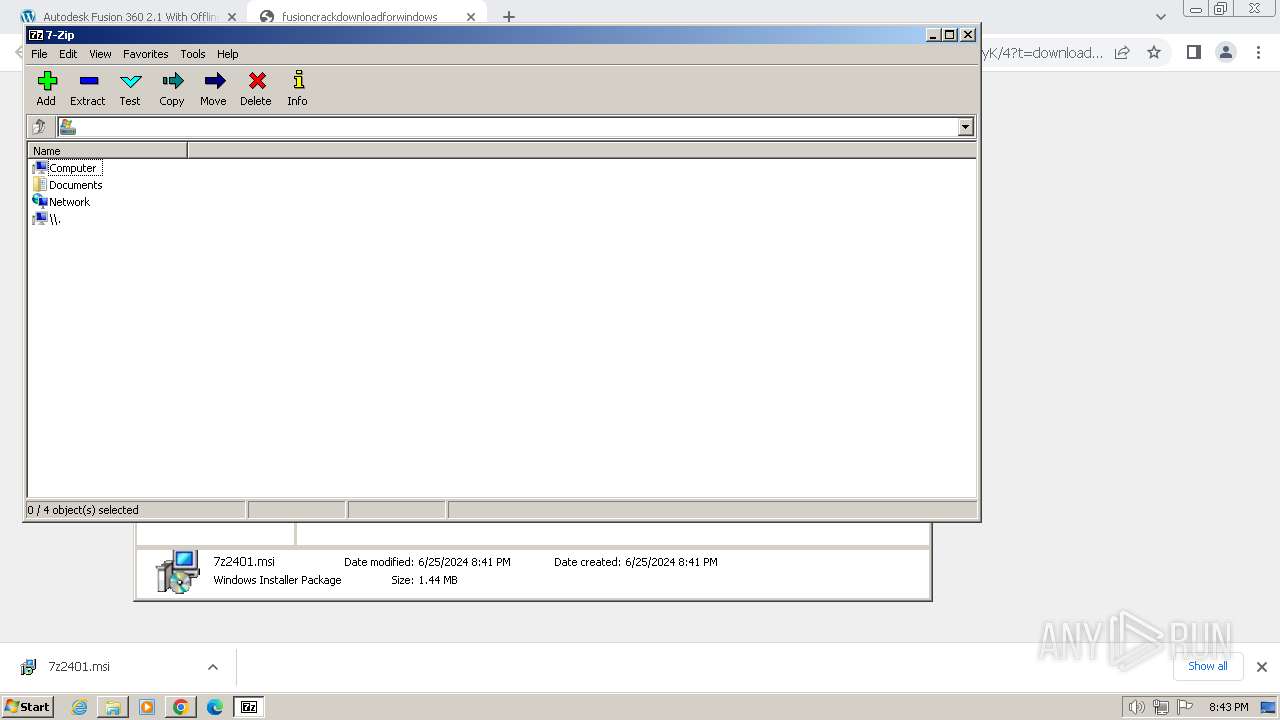
Task: Bookmark this page with the star icon
Action: pos(1154,52)
